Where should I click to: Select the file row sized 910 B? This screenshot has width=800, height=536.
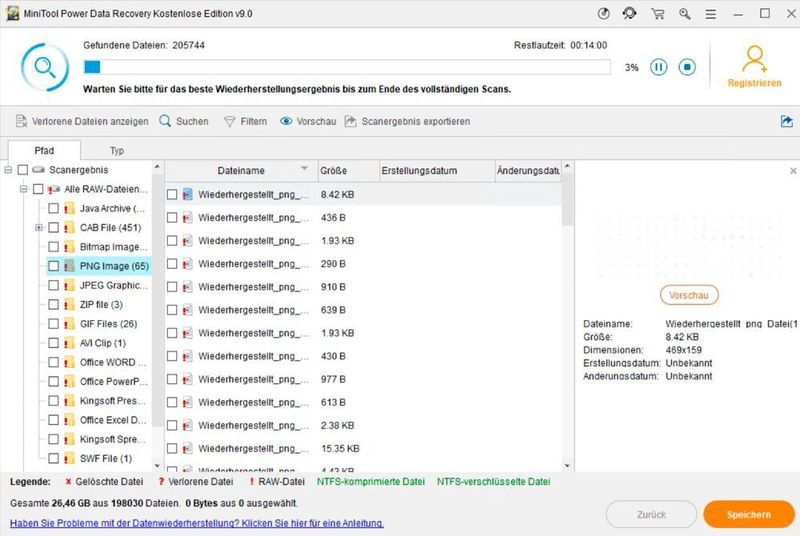click(x=363, y=287)
